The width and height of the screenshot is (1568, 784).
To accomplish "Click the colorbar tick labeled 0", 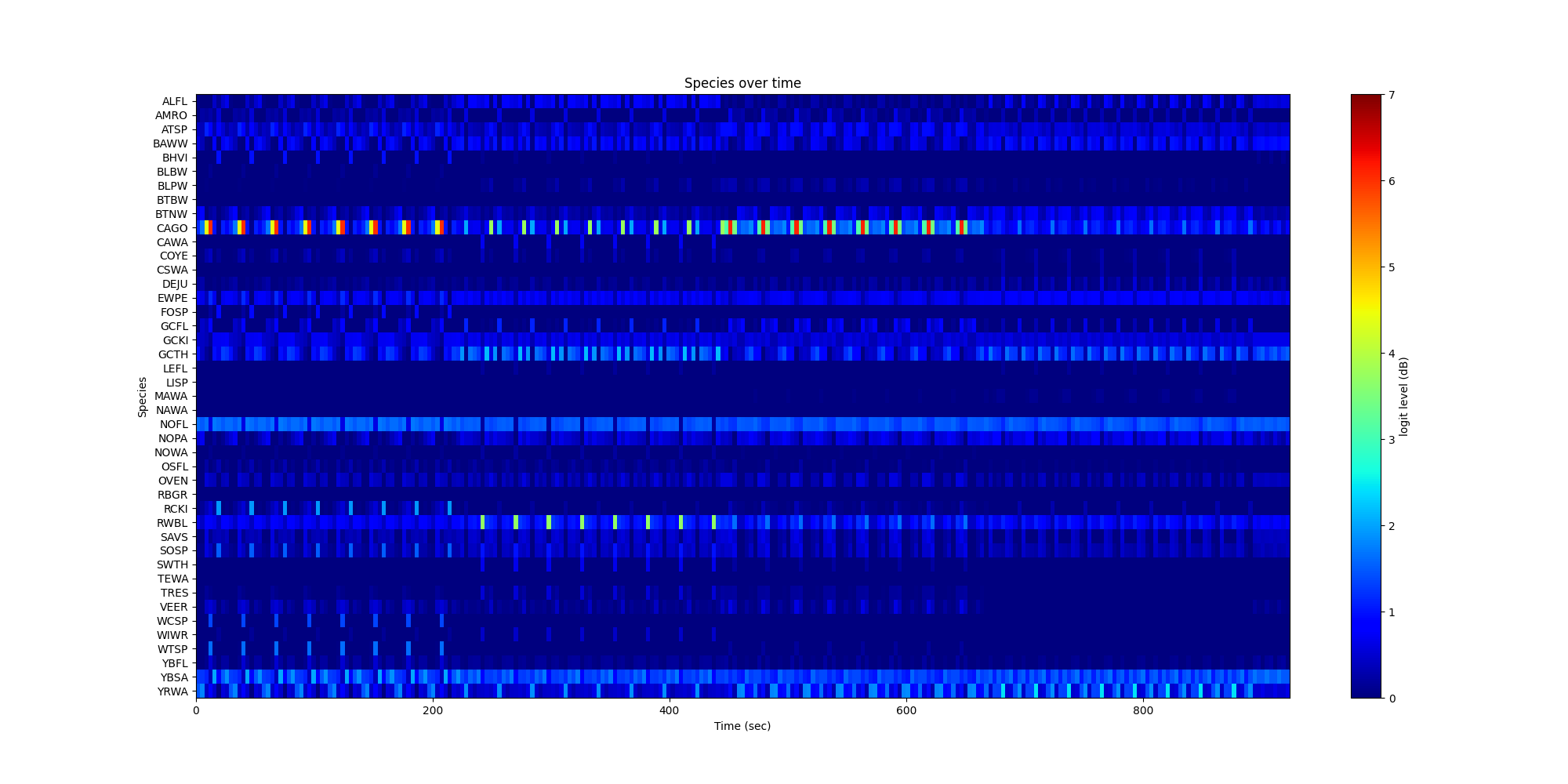I will coord(1392,699).
